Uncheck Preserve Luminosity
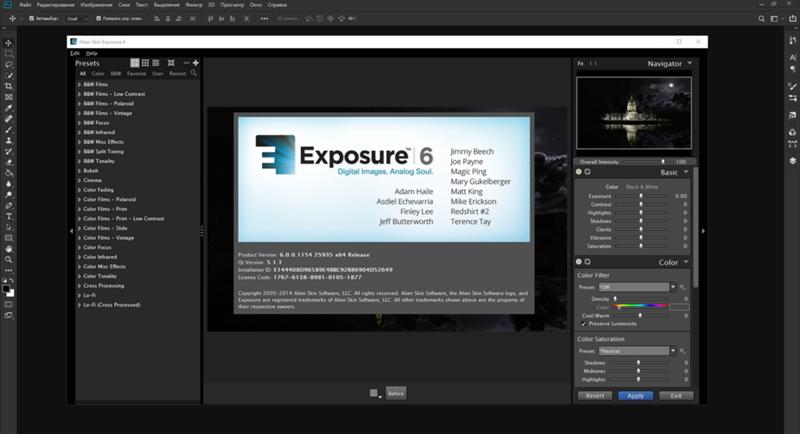The height and width of the screenshot is (434, 800). pyautogui.click(x=584, y=324)
